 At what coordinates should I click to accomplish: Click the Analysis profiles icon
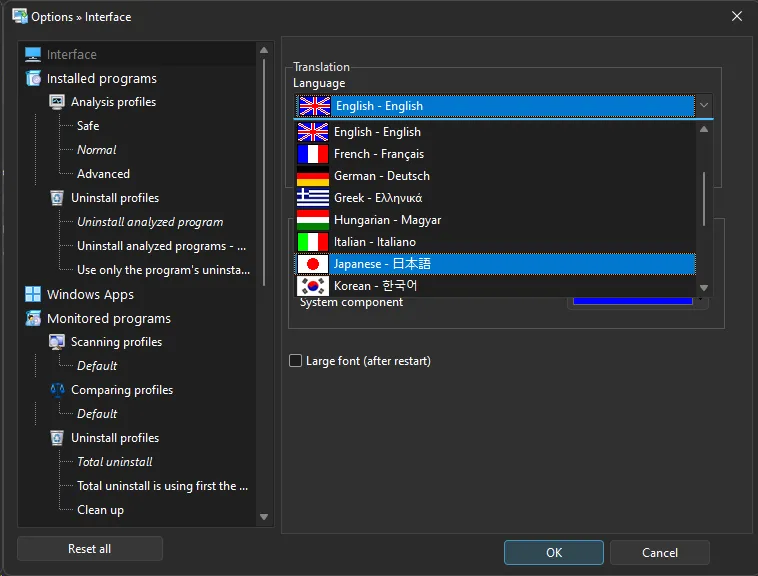point(57,102)
